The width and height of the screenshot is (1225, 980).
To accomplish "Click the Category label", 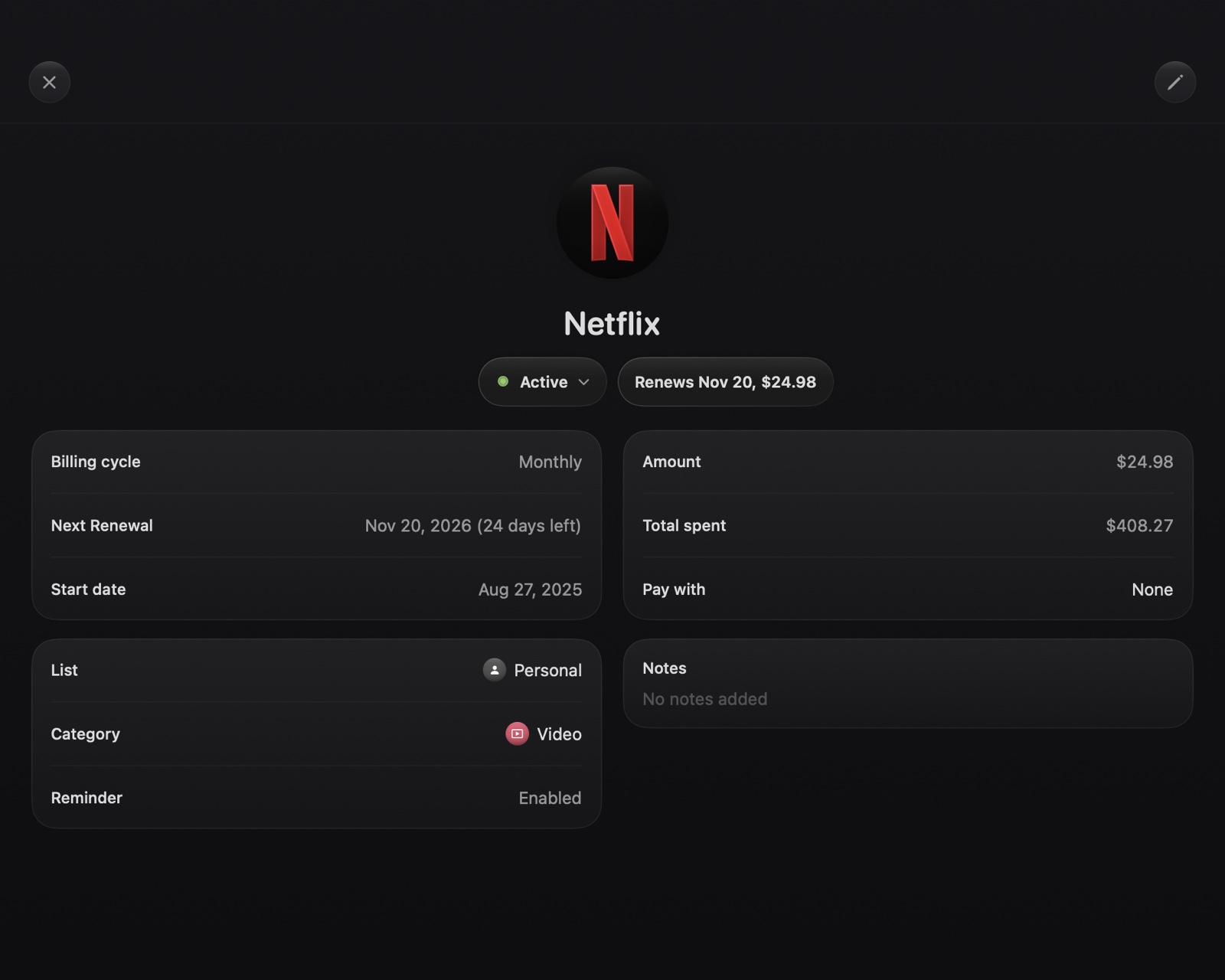I will click(85, 734).
